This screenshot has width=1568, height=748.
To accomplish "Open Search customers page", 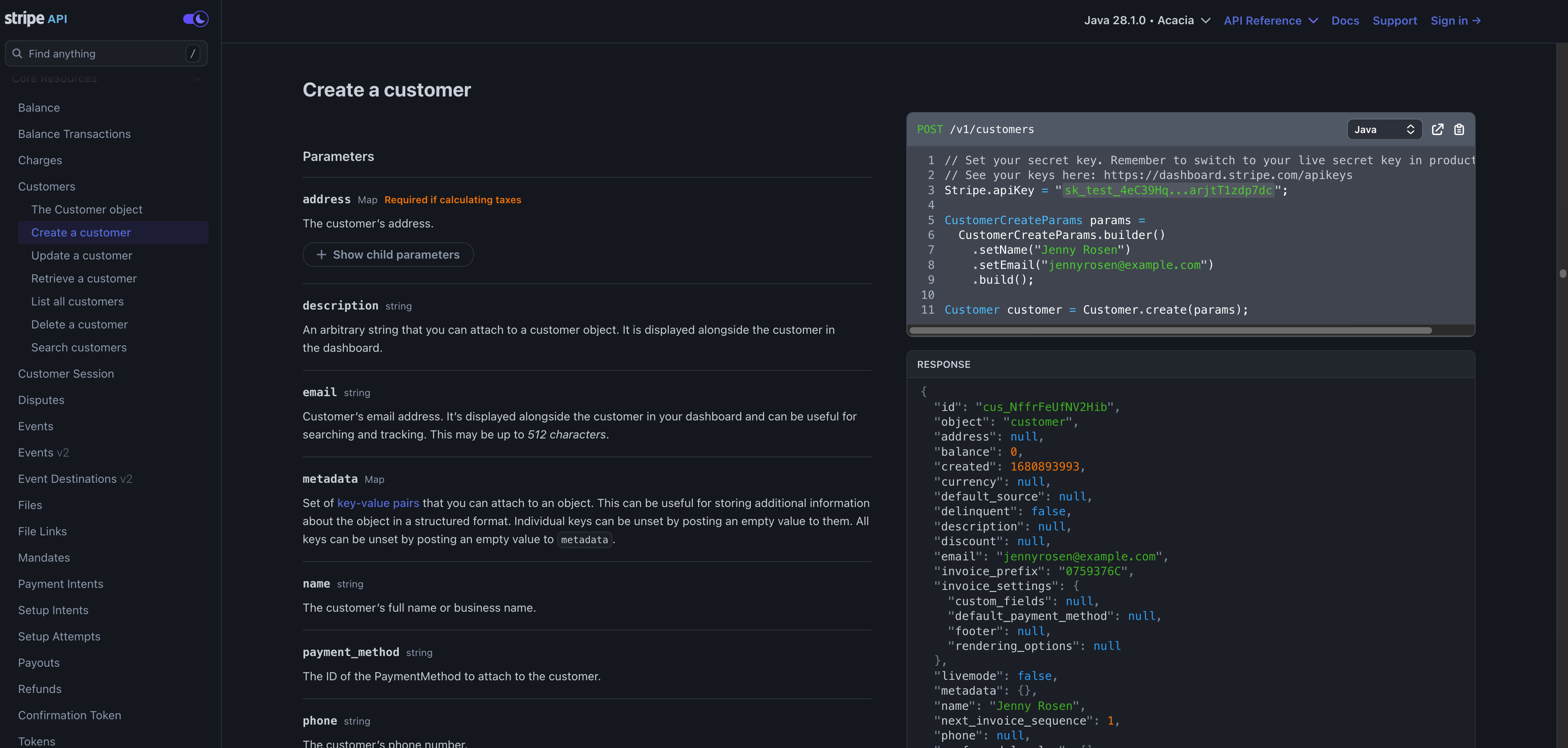I will tap(79, 348).
